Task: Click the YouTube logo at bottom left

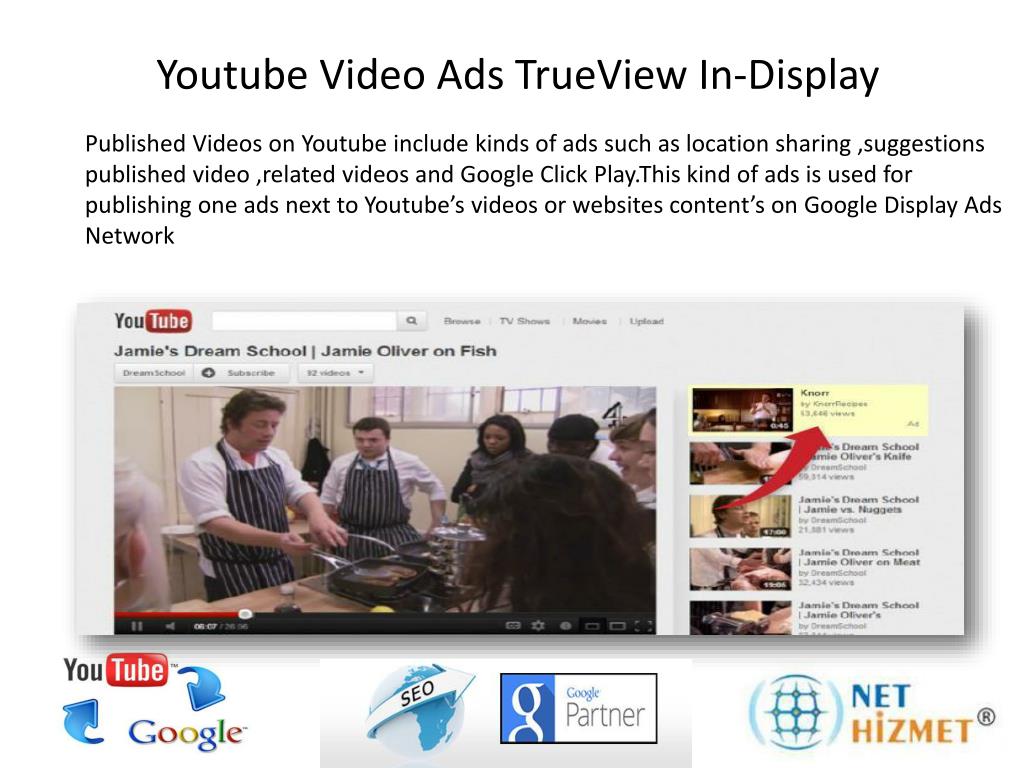Action: (x=118, y=669)
